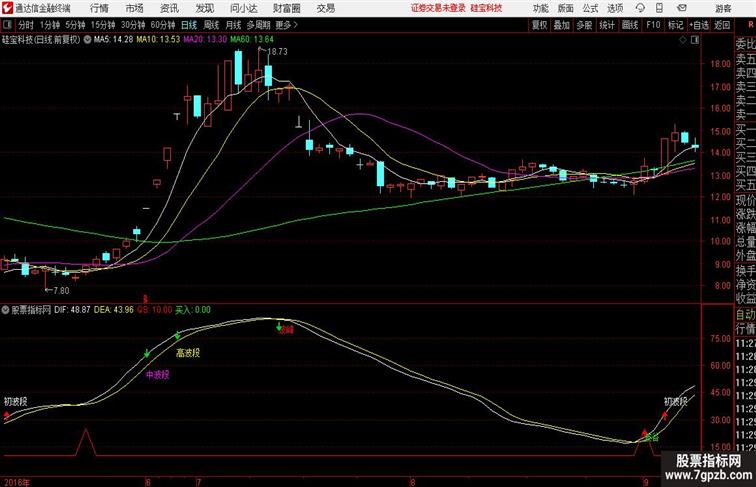The width and height of the screenshot is (756, 487).
Task: Click the 返回 back button
Action: tap(722, 25)
